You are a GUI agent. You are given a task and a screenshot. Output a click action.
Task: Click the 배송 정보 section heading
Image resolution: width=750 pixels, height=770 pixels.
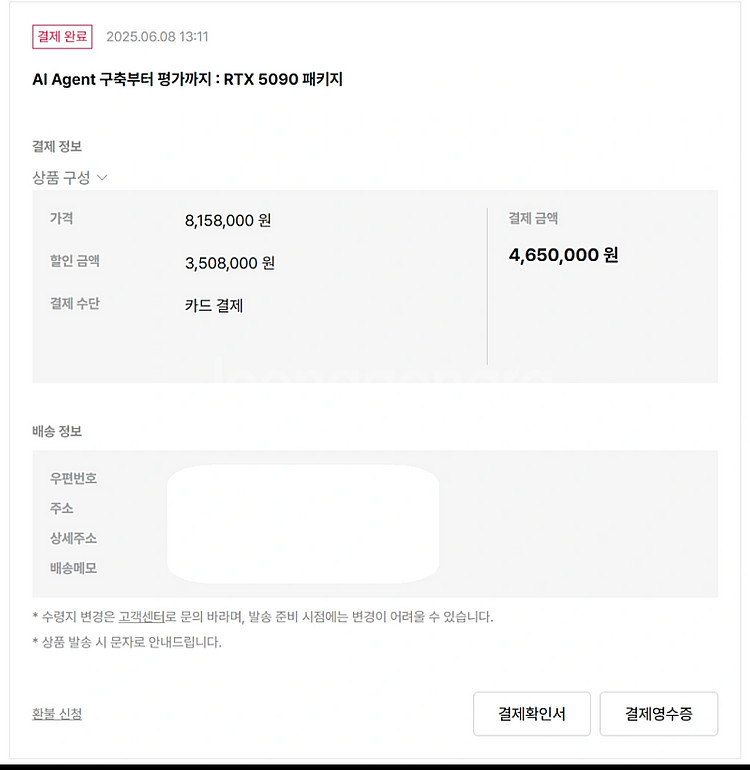[57, 431]
